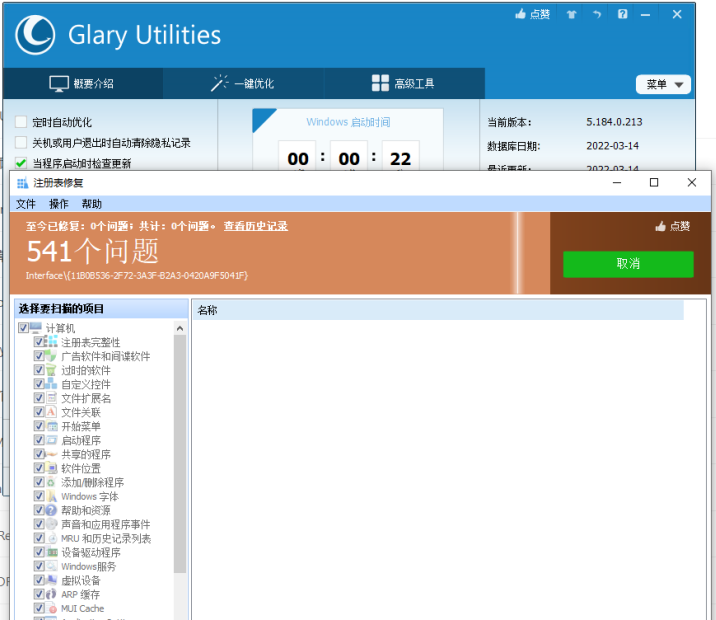Select the 541个问题 count text
Screen dimensions: 716x620
coord(92,252)
